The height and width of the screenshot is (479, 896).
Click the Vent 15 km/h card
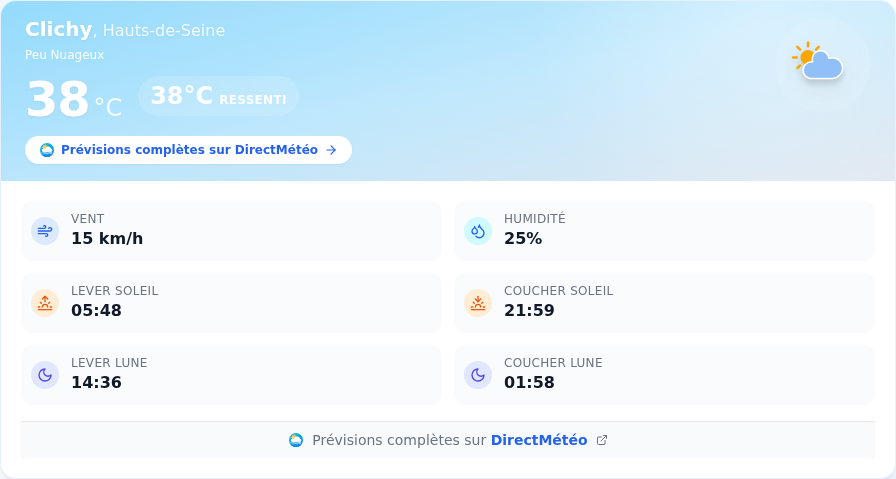(231, 231)
